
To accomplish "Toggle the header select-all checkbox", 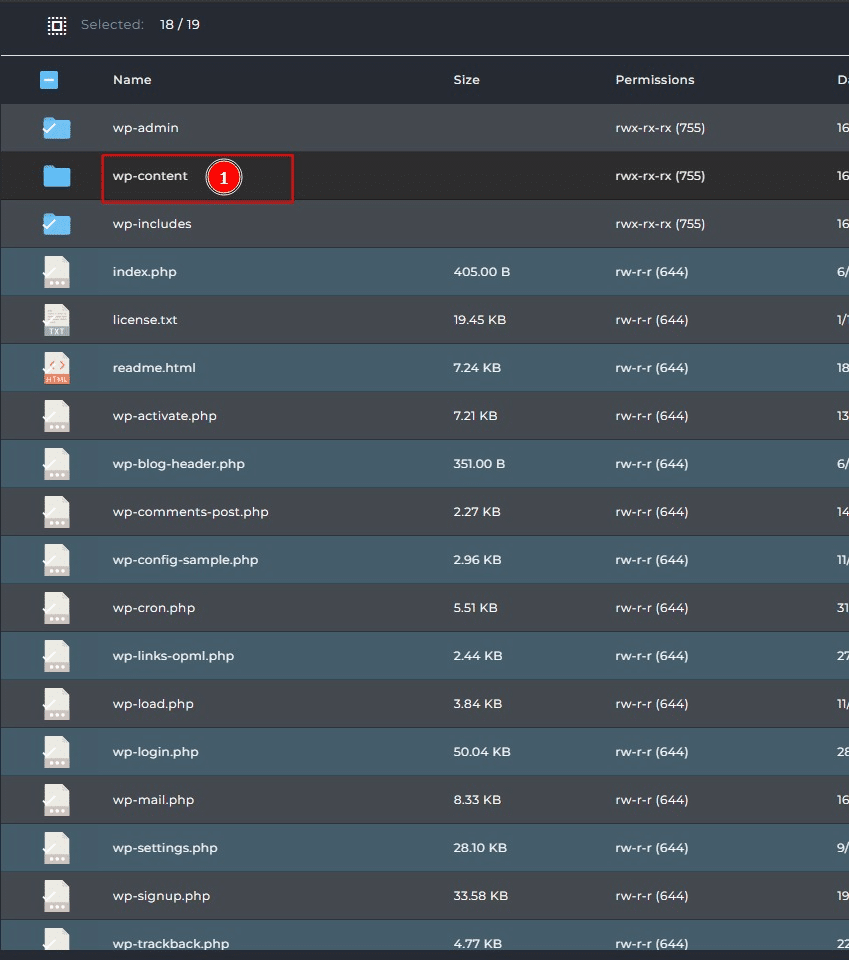I will [49, 80].
